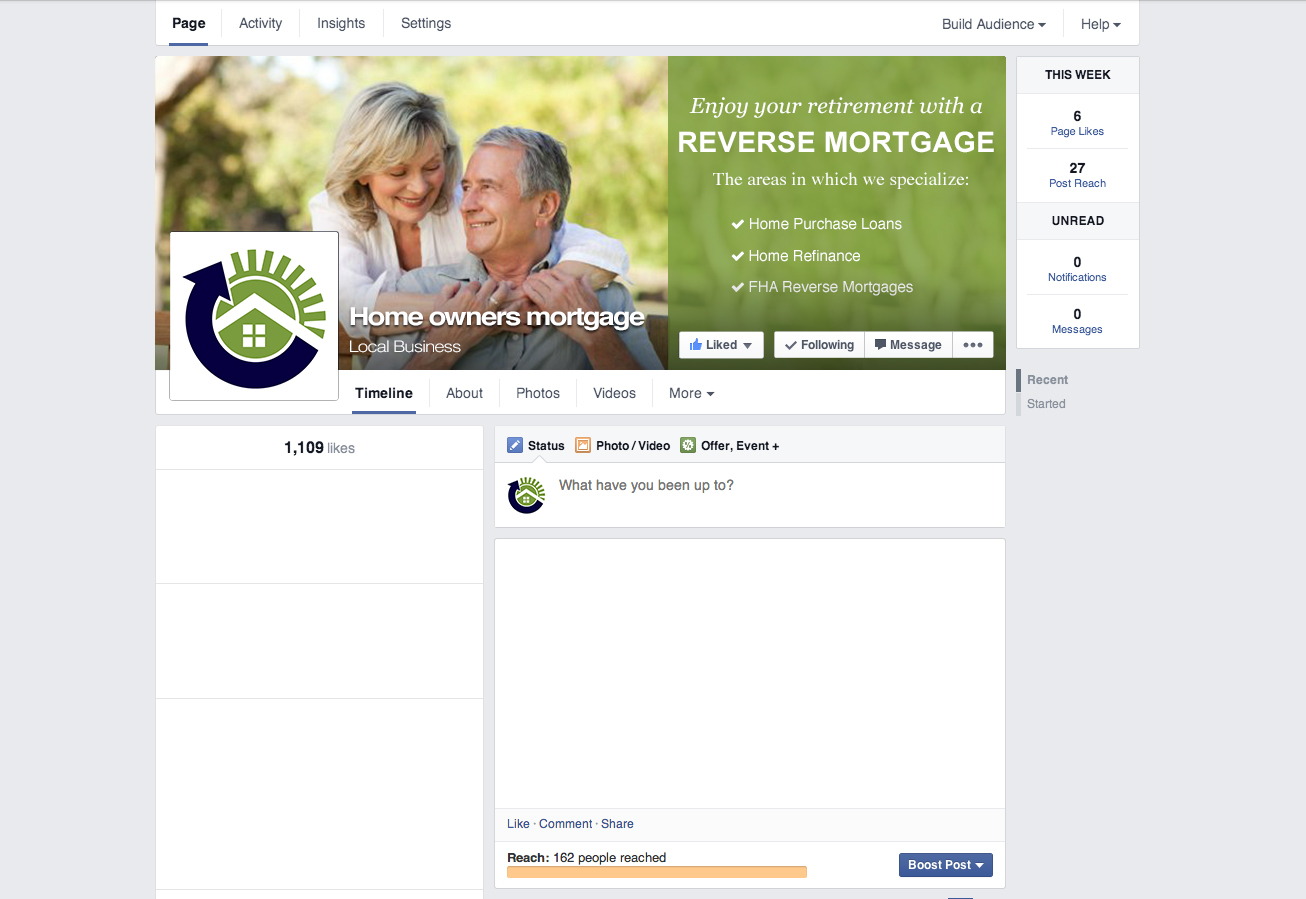Open the More tab dropdown
1306x899 pixels.
pos(690,393)
